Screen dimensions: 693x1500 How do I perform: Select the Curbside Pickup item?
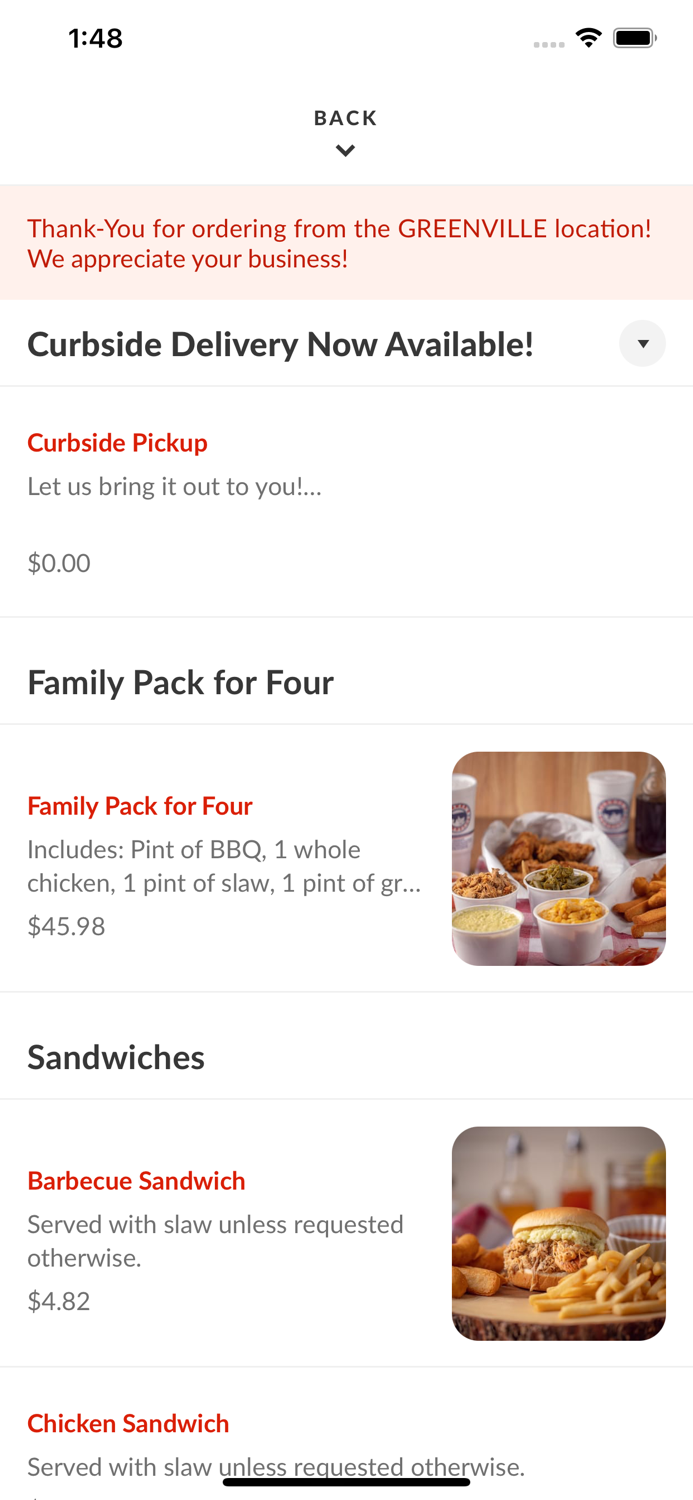(117, 442)
